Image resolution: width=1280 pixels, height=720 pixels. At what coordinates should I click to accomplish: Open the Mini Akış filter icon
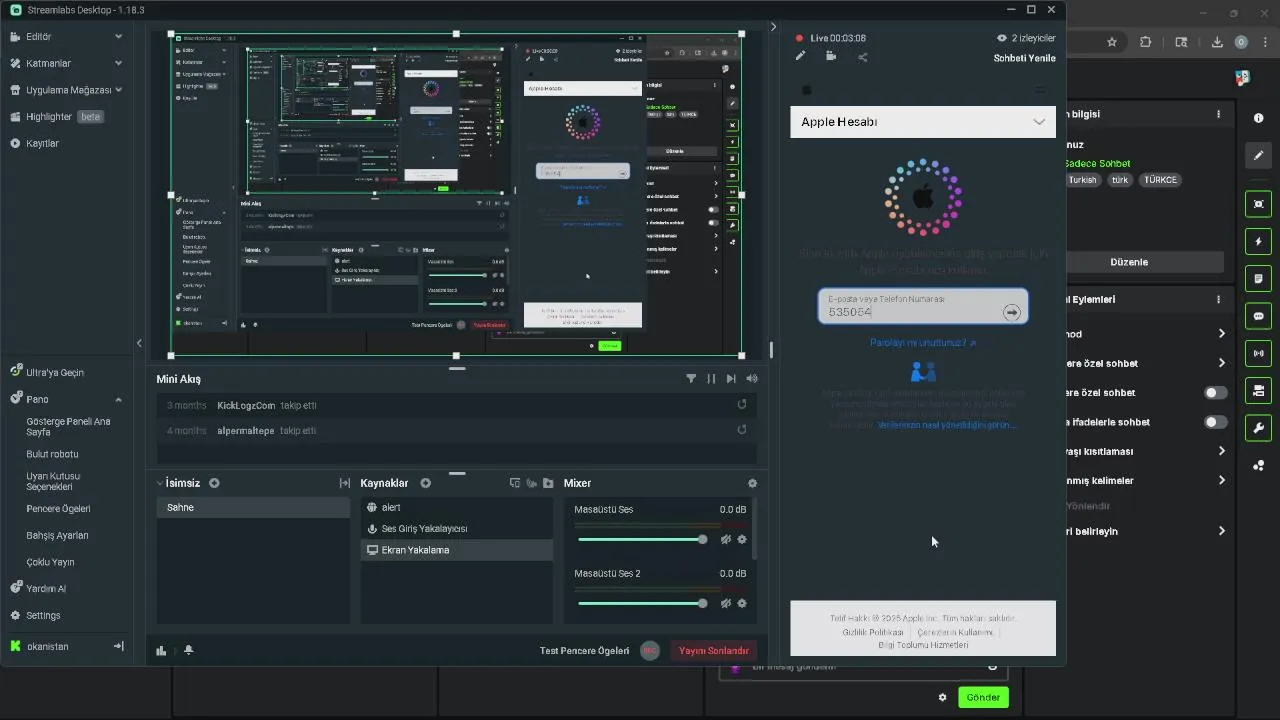tap(691, 379)
